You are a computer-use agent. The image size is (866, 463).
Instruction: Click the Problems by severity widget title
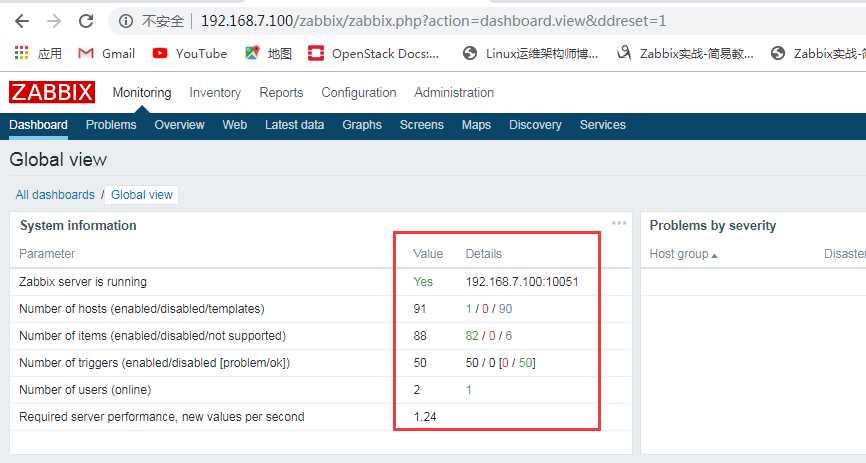(713, 225)
